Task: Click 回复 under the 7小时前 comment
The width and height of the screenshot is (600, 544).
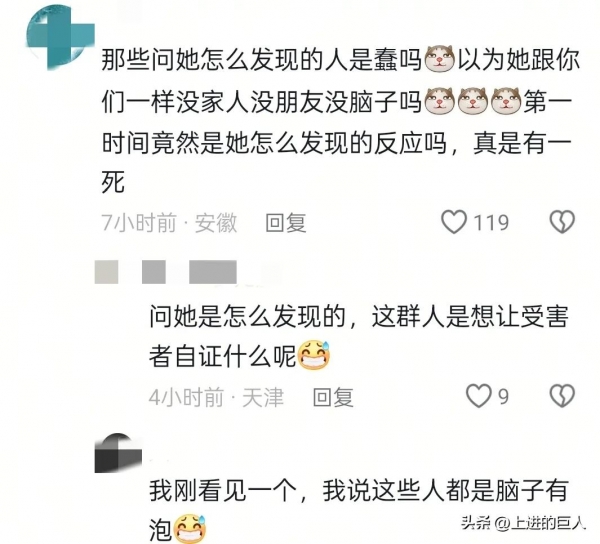Action: click(x=286, y=223)
